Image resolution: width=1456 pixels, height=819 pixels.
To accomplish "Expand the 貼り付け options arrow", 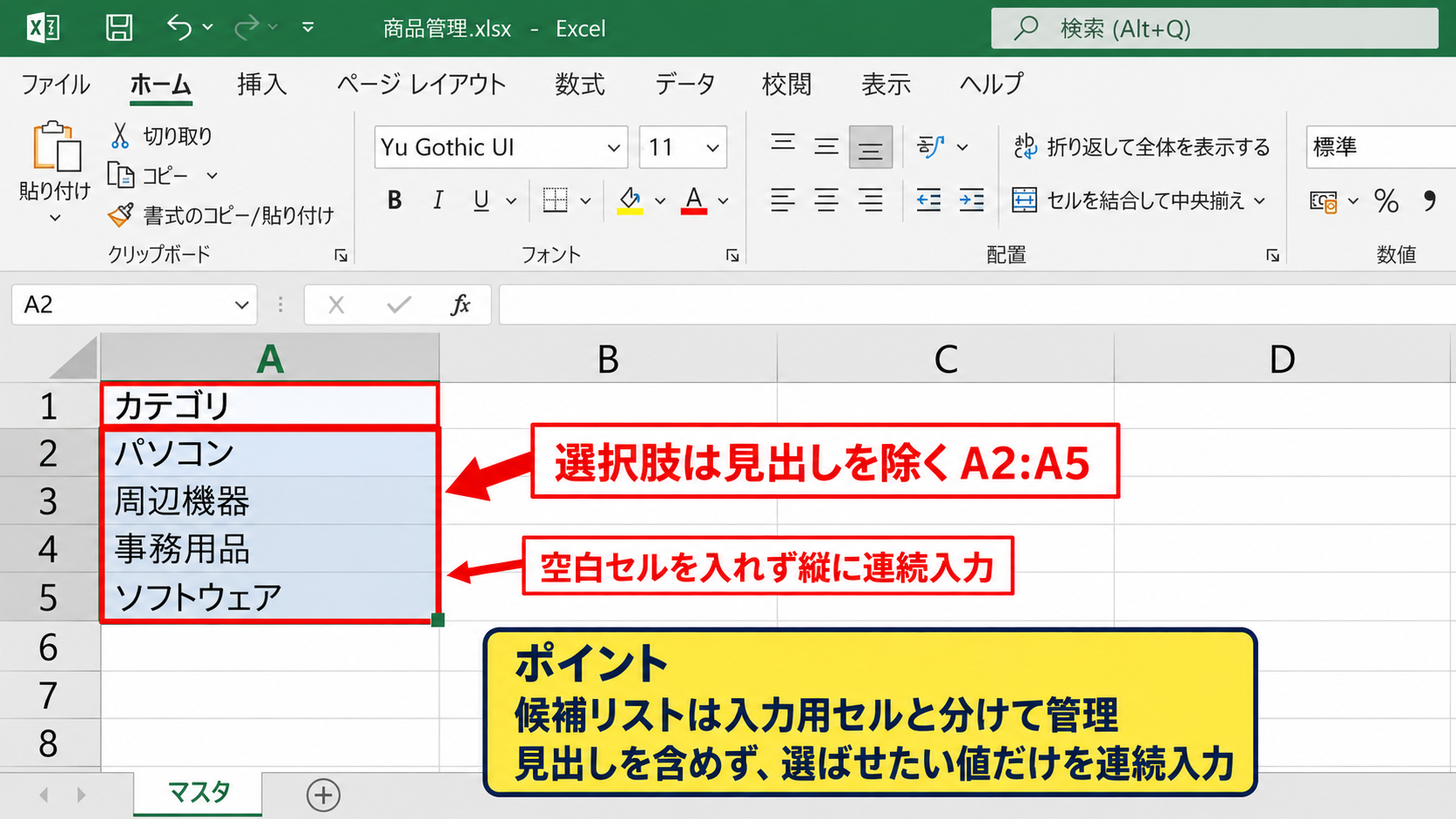I will (55, 218).
